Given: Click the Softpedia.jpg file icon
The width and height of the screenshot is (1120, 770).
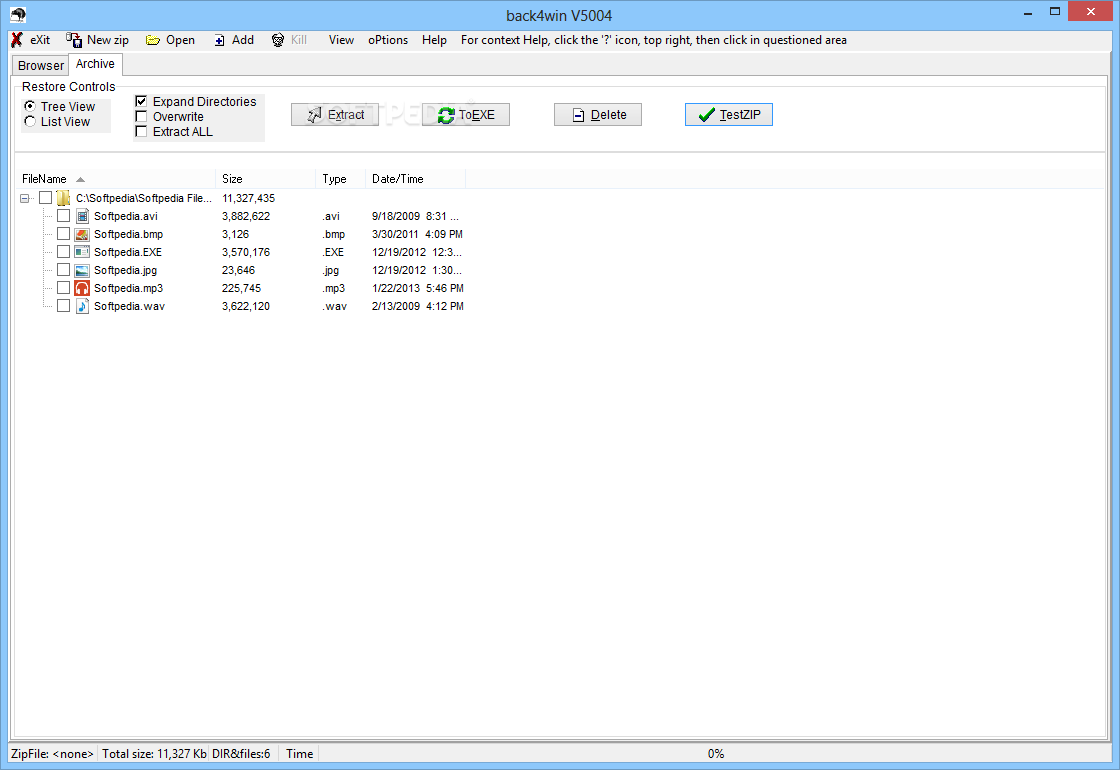Looking at the screenshot, I should [x=82, y=270].
